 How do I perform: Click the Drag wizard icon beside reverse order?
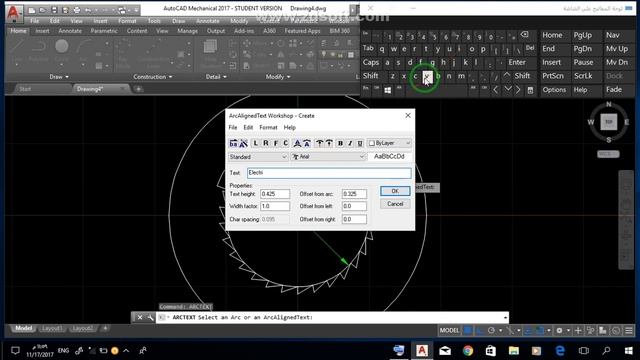point(244,143)
